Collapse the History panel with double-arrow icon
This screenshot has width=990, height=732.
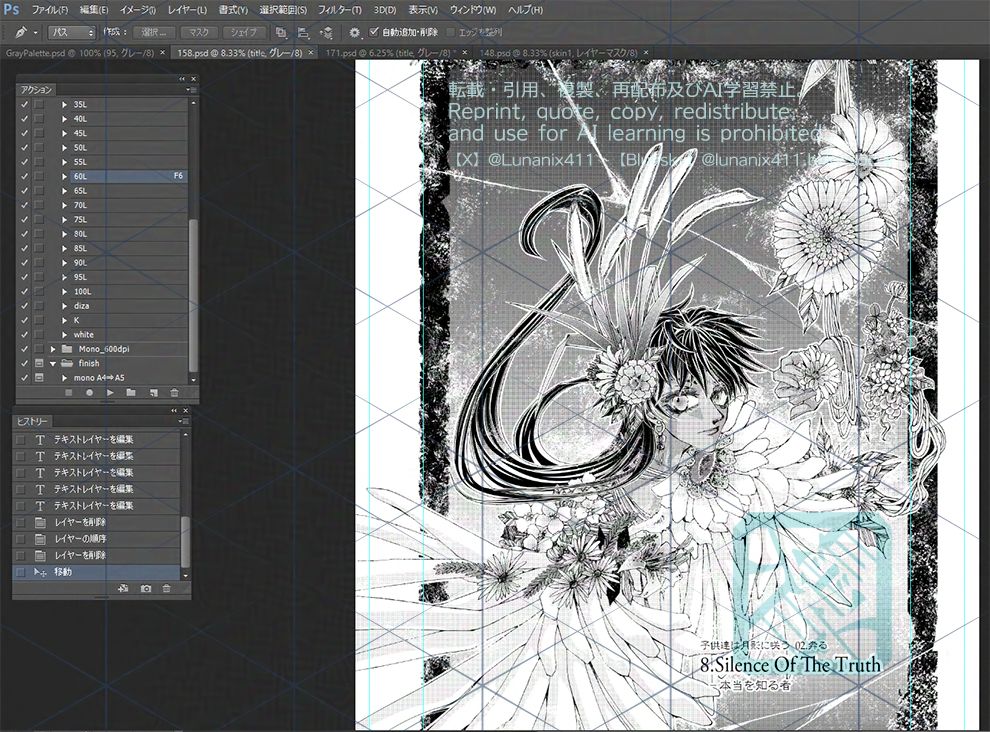(x=174, y=411)
